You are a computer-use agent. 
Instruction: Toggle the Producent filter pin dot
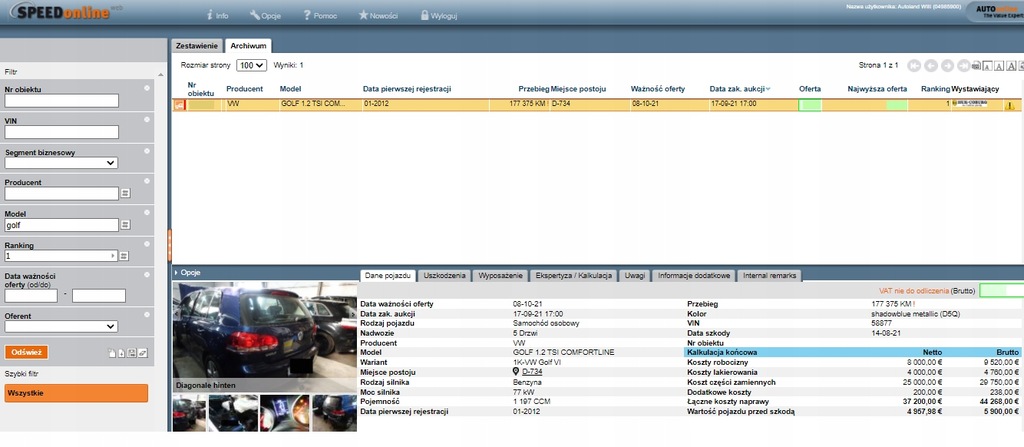147,181
